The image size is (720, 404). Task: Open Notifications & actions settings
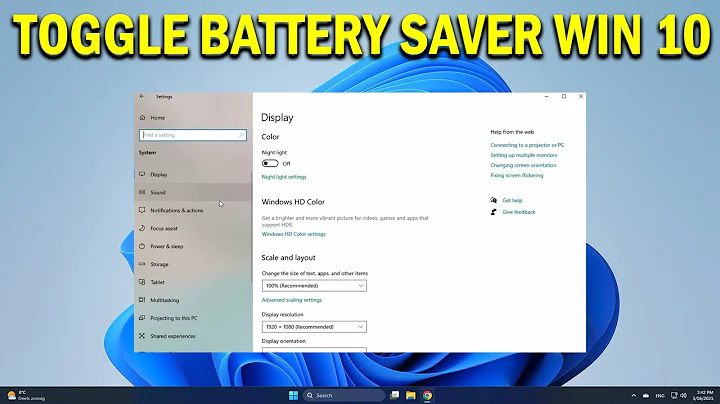pos(193,210)
